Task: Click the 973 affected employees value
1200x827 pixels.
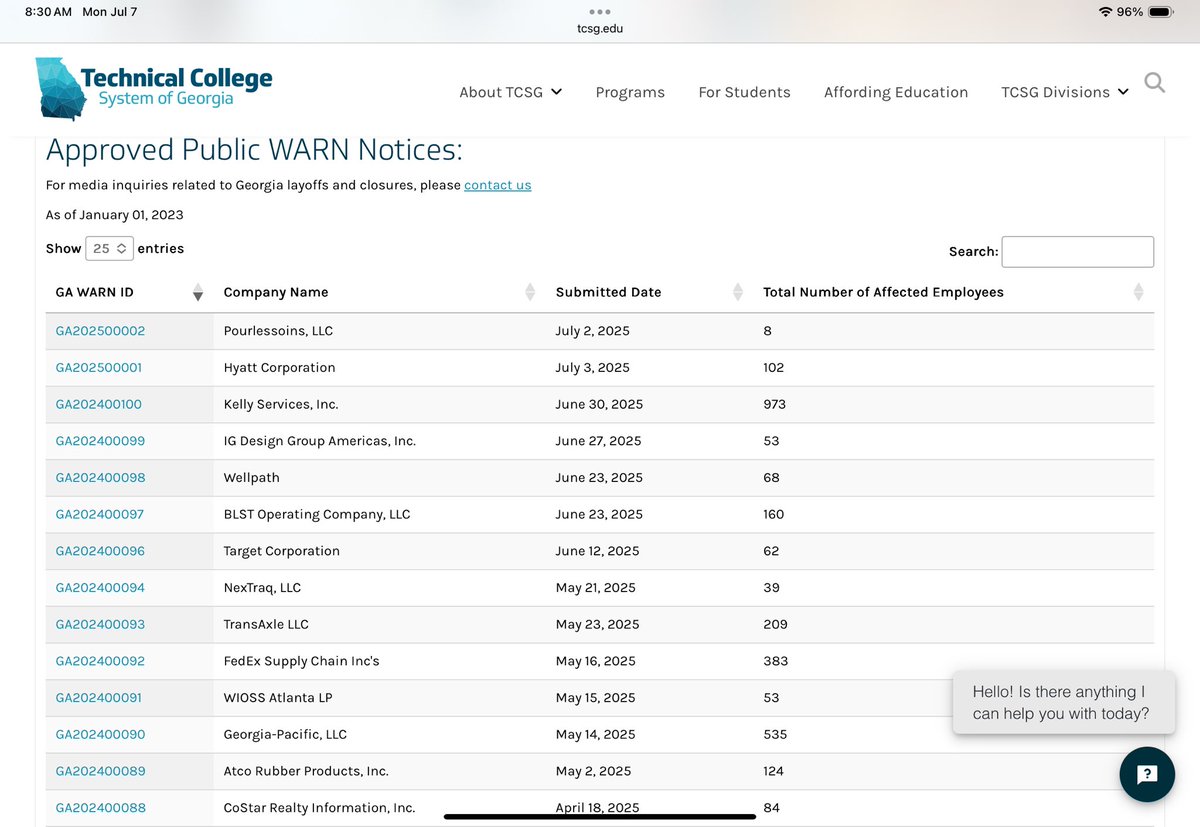Action: pos(774,404)
